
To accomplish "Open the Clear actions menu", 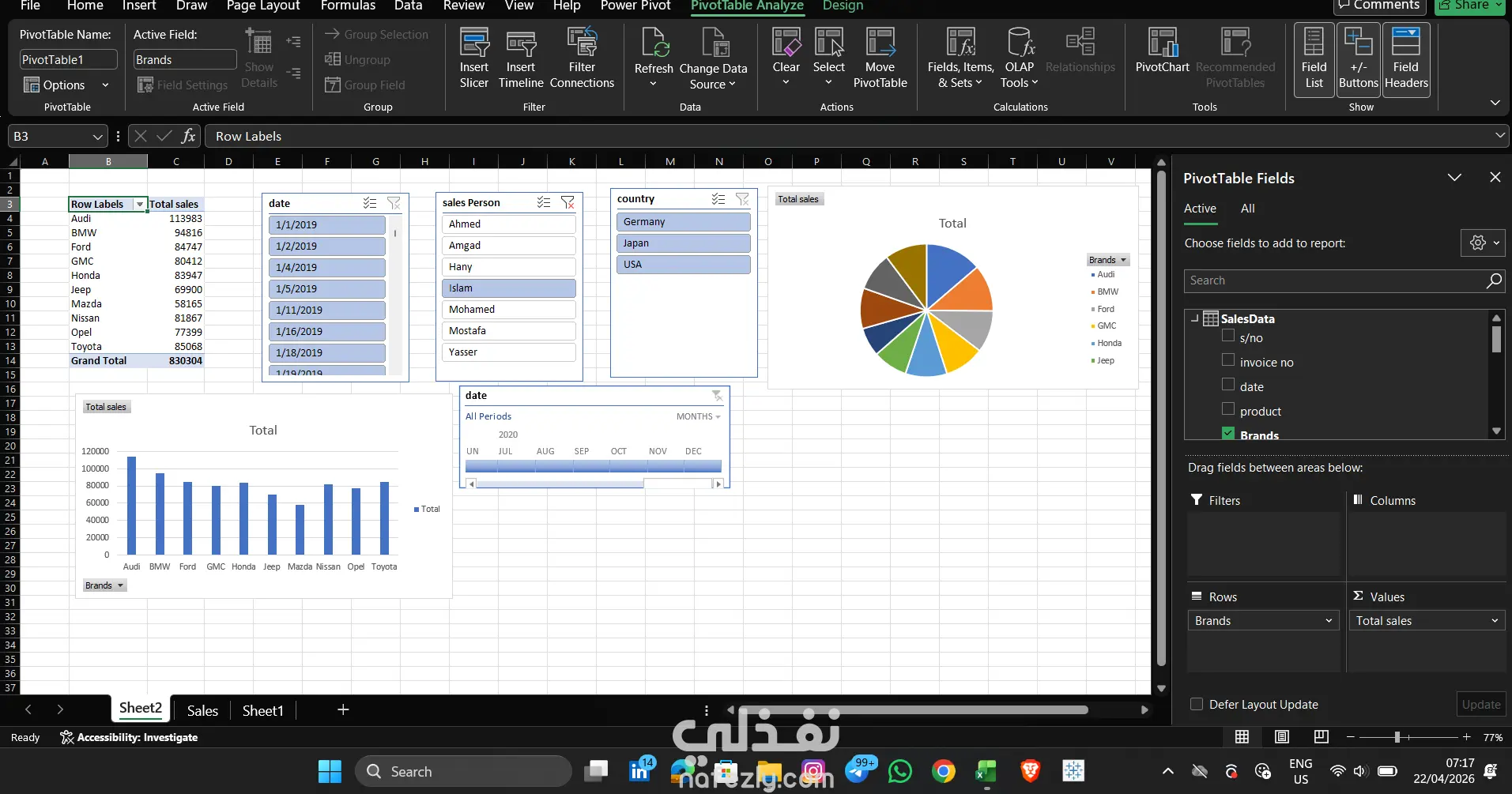I will (x=786, y=58).
